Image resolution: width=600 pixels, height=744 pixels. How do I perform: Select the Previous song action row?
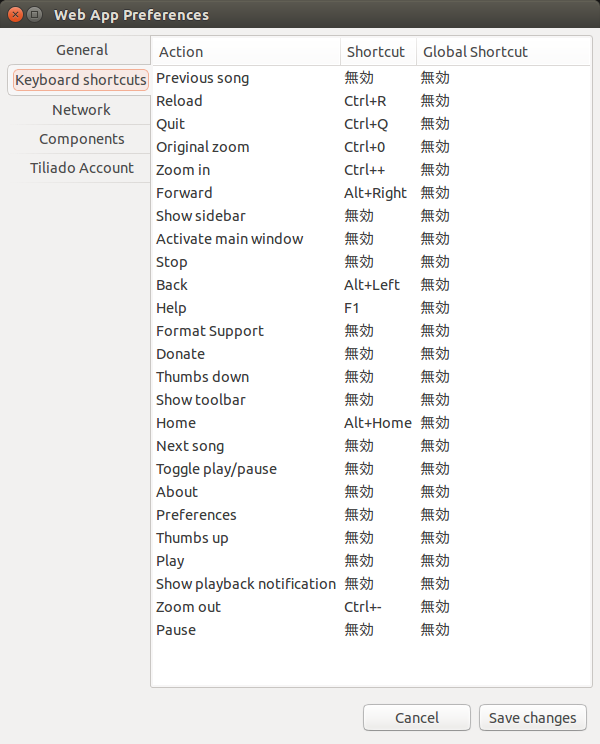371,78
